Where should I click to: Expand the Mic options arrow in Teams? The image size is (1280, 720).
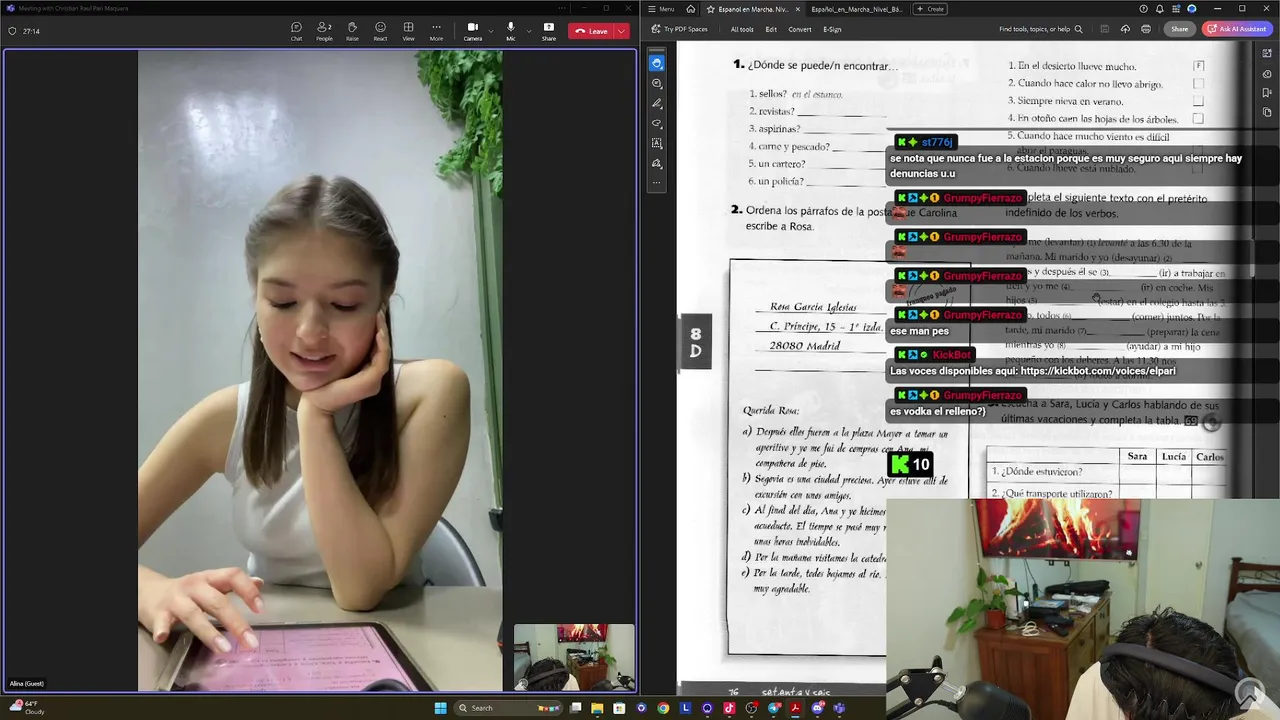click(528, 31)
